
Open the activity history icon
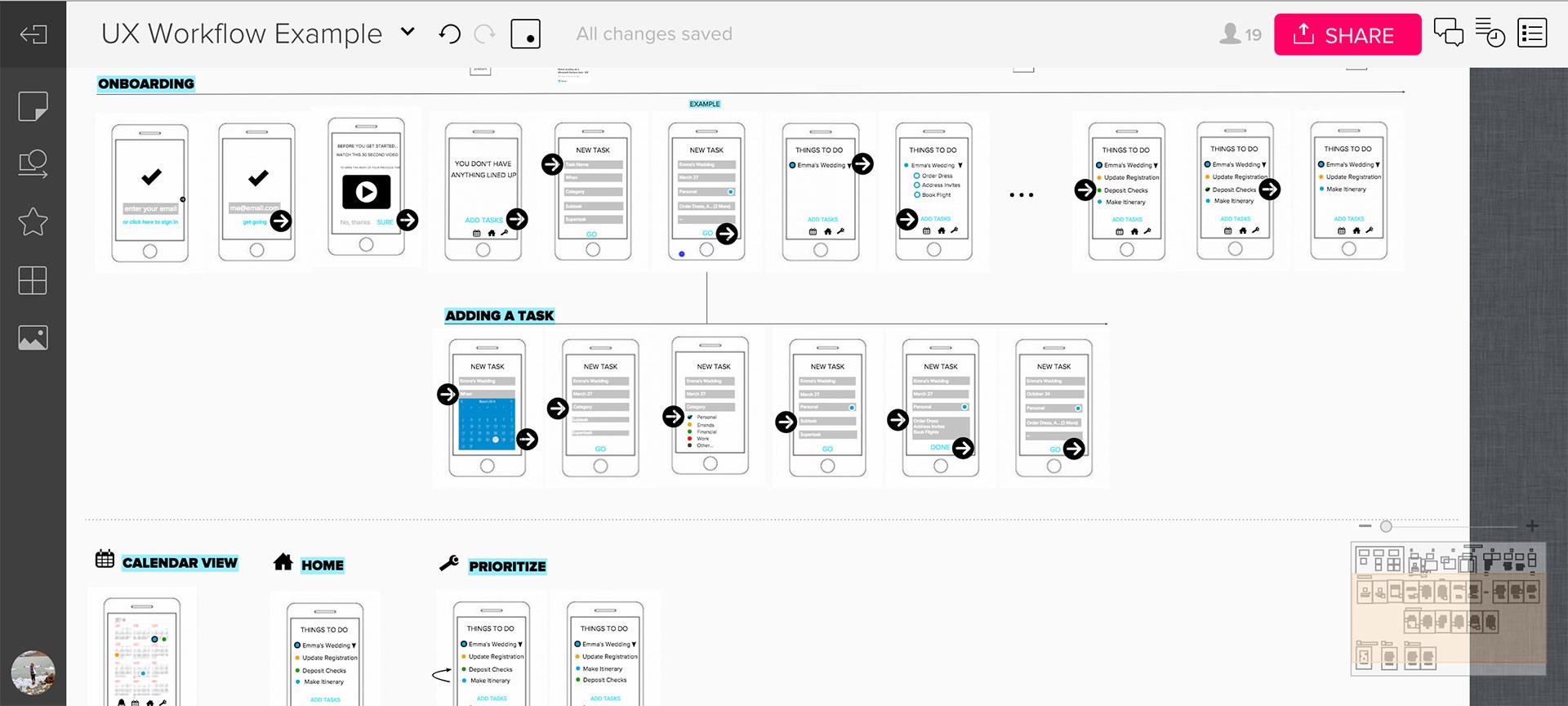(x=1490, y=34)
